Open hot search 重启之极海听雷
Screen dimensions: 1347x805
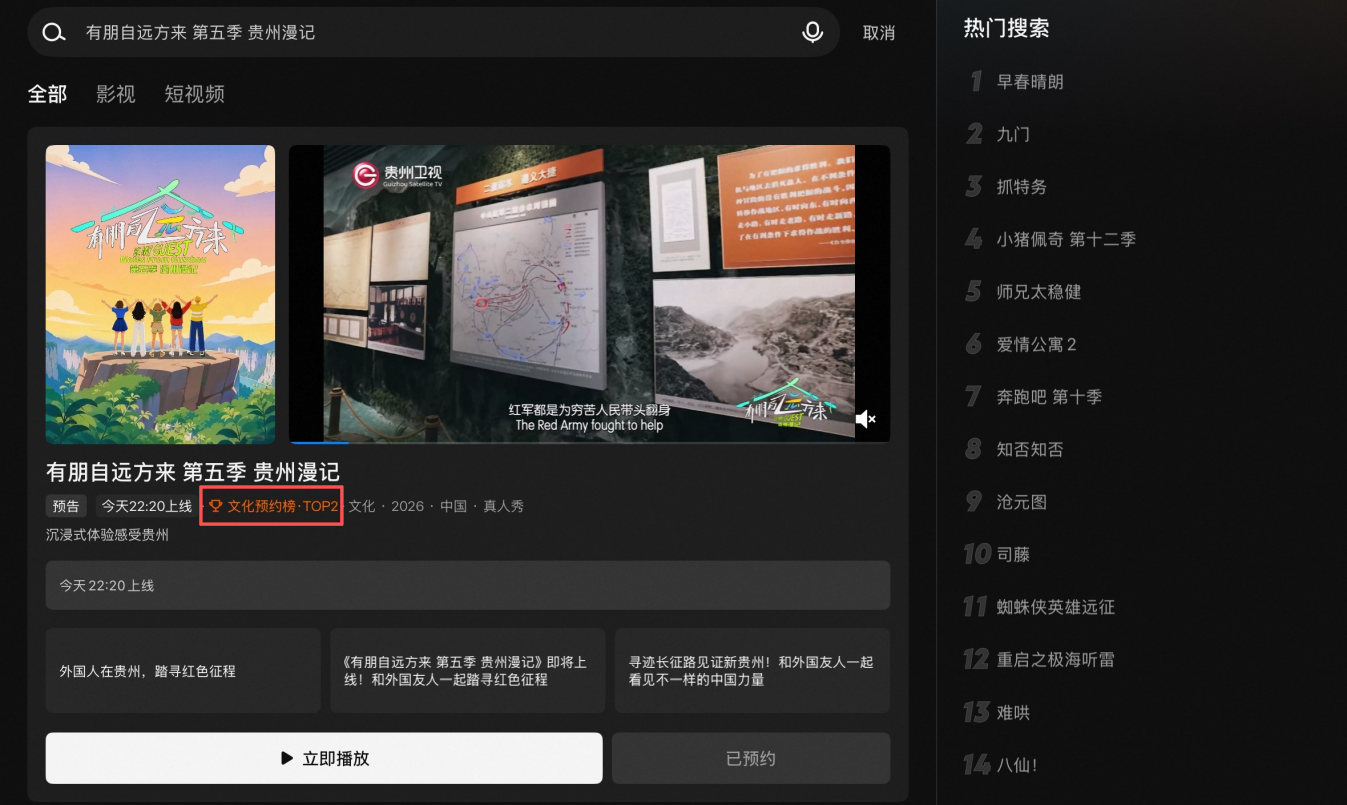[x=1056, y=660]
